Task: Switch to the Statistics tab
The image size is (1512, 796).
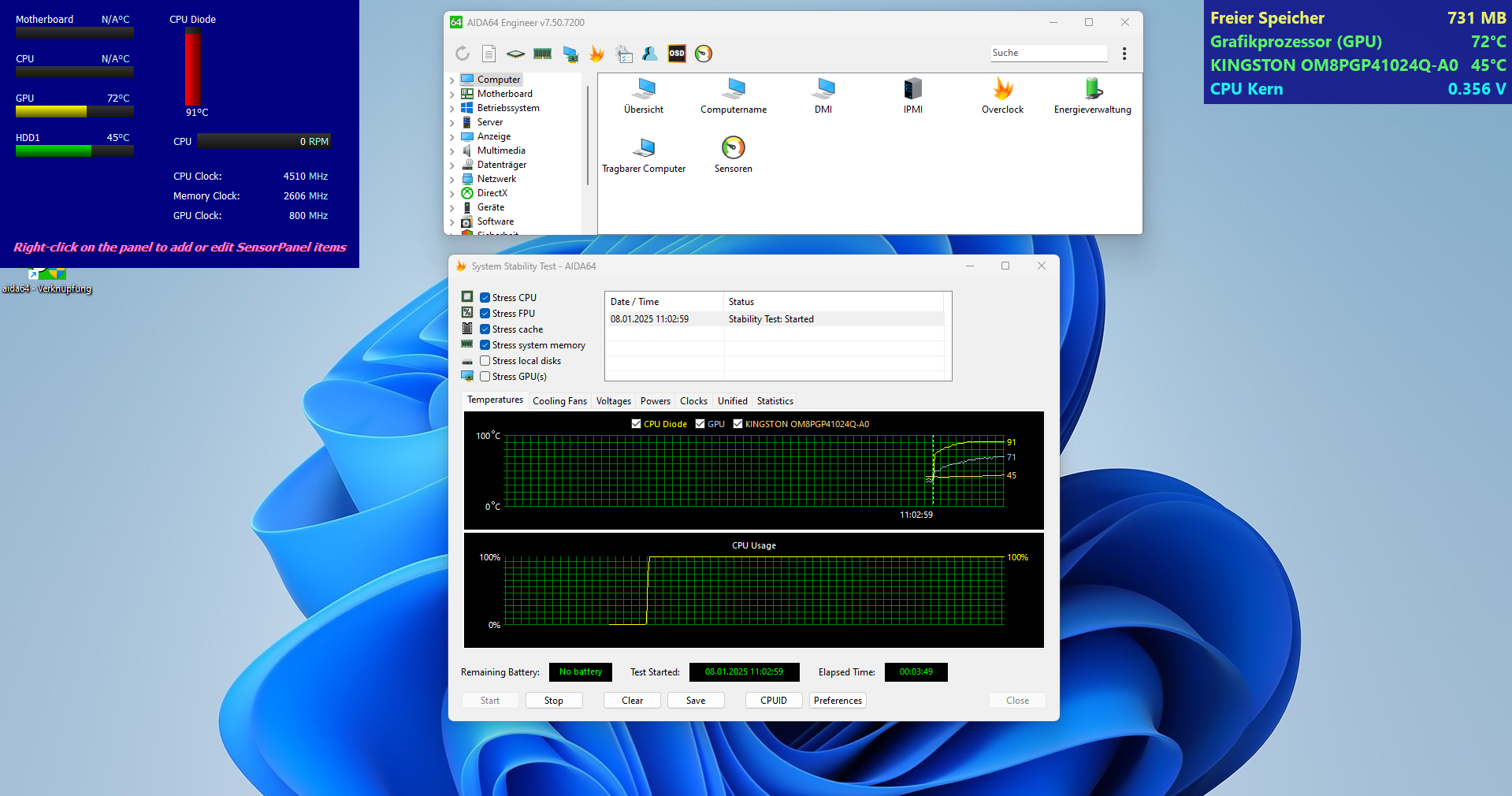Action: [x=775, y=401]
